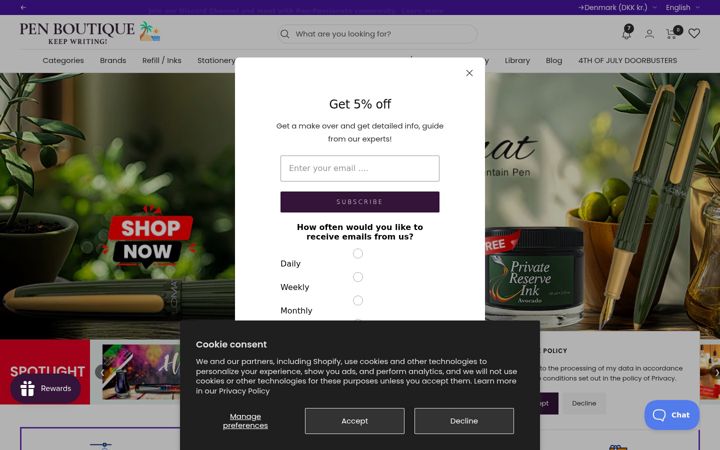Screen dimensions: 720x450
Task: Click the email input field in popup
Action: pyautogui.click(x=360, y=168)
